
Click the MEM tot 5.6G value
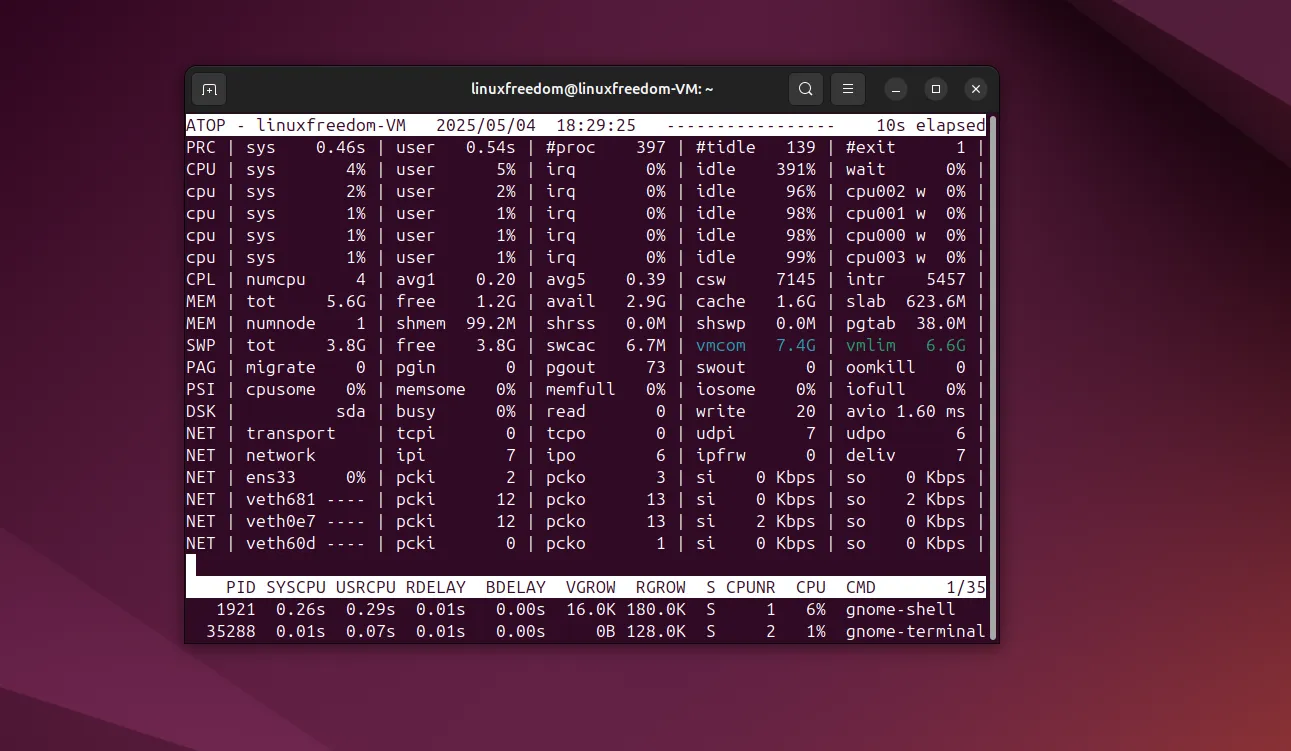point(348,301)
